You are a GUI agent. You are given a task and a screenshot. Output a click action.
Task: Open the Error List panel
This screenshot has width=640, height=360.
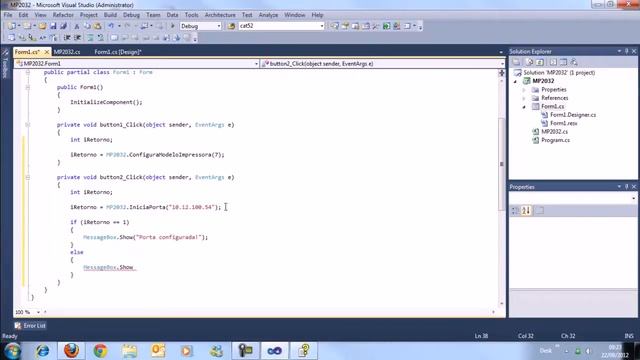tap(30, 326)
